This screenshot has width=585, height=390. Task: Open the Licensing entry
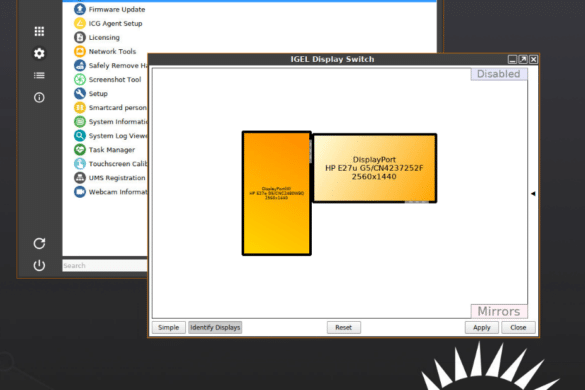coord(104,37)
